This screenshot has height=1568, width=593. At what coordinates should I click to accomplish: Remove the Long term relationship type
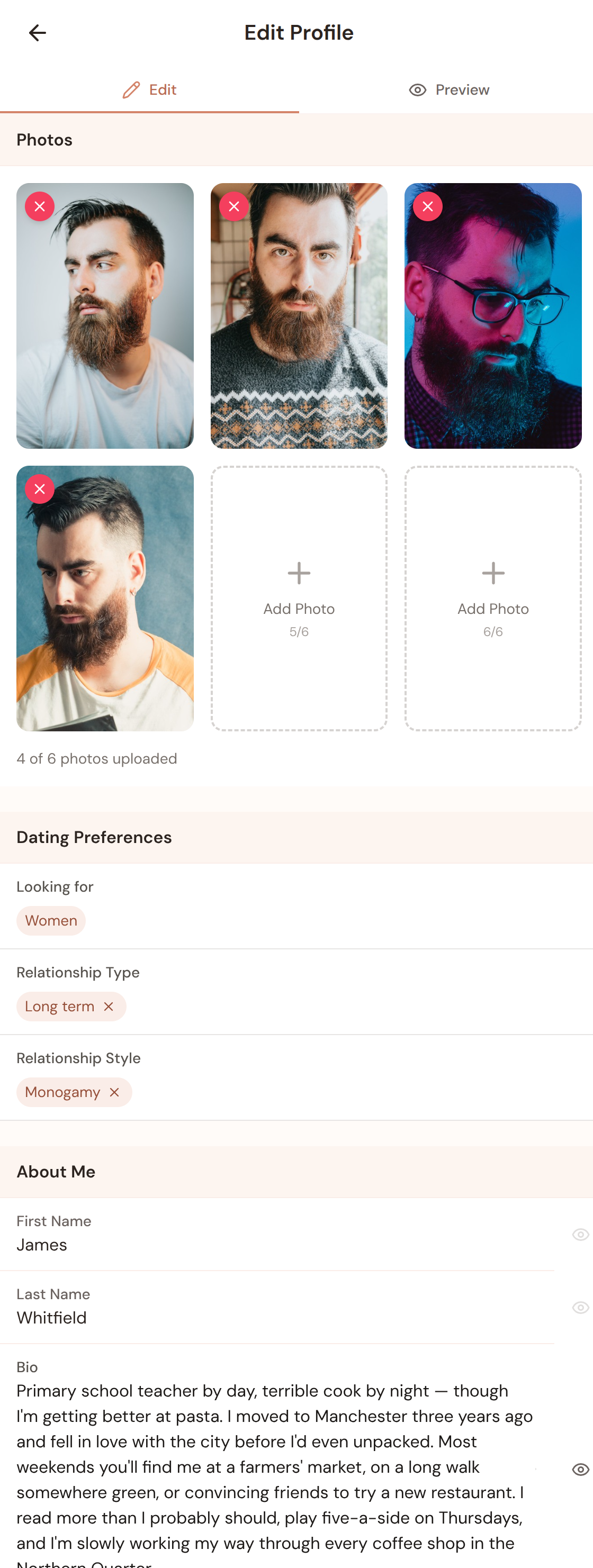pos(109,1006)
